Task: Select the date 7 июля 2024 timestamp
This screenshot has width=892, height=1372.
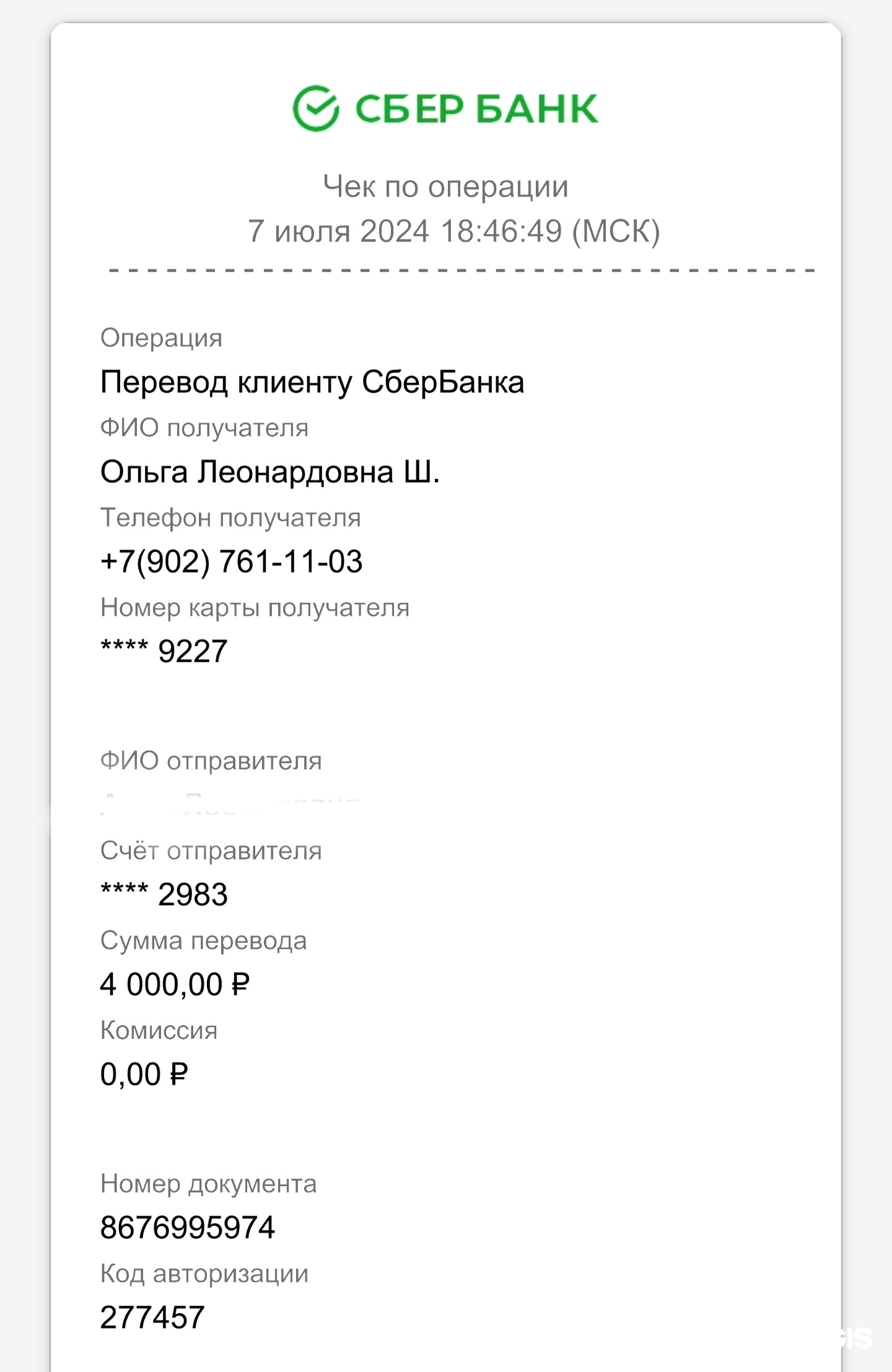Action: coord(453,231)
